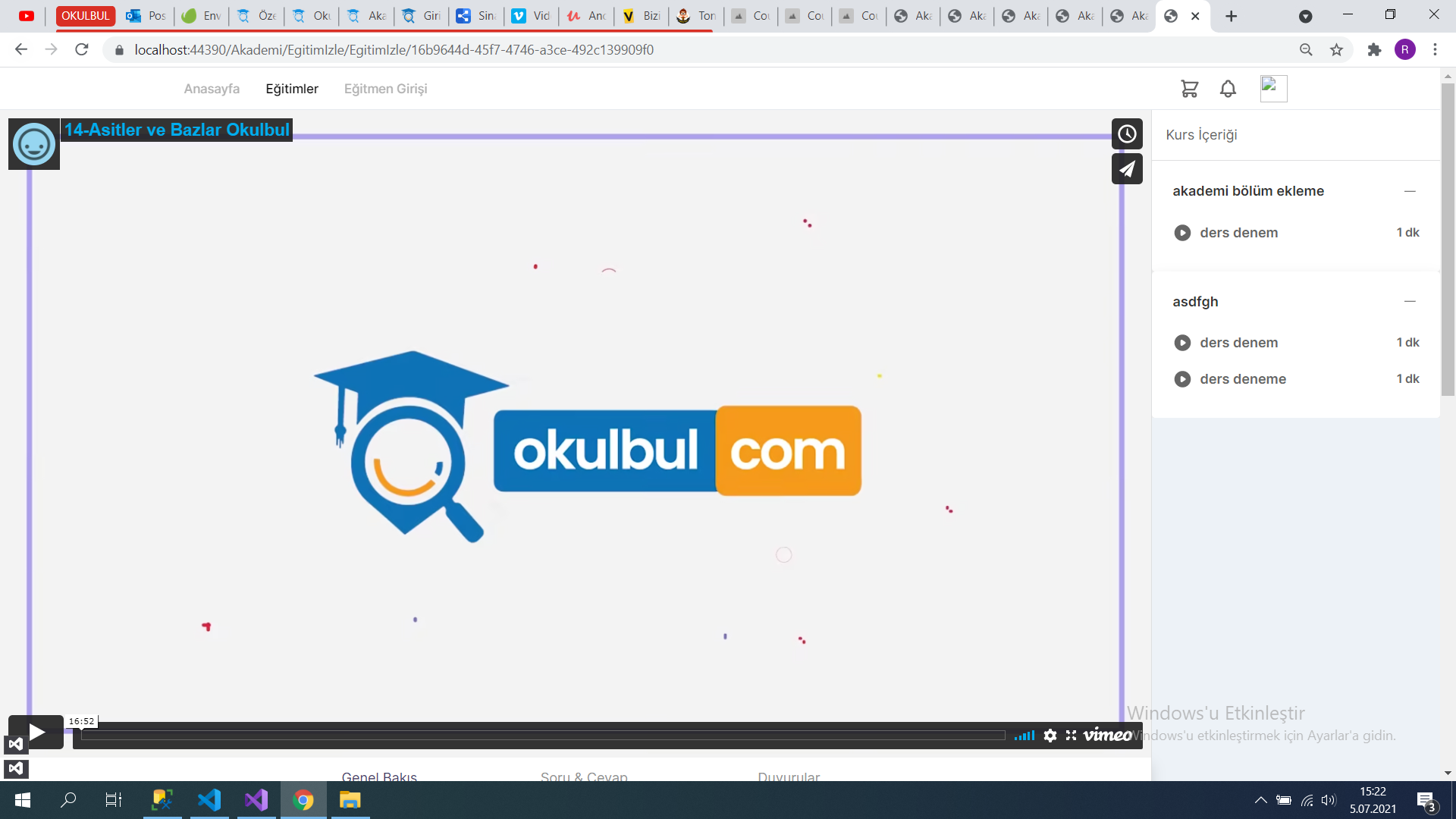The width and height of the screenshot is (1456, 819).
Task: Collapse the 'akademi bölüm ekleme' section
Action: 1410,191
